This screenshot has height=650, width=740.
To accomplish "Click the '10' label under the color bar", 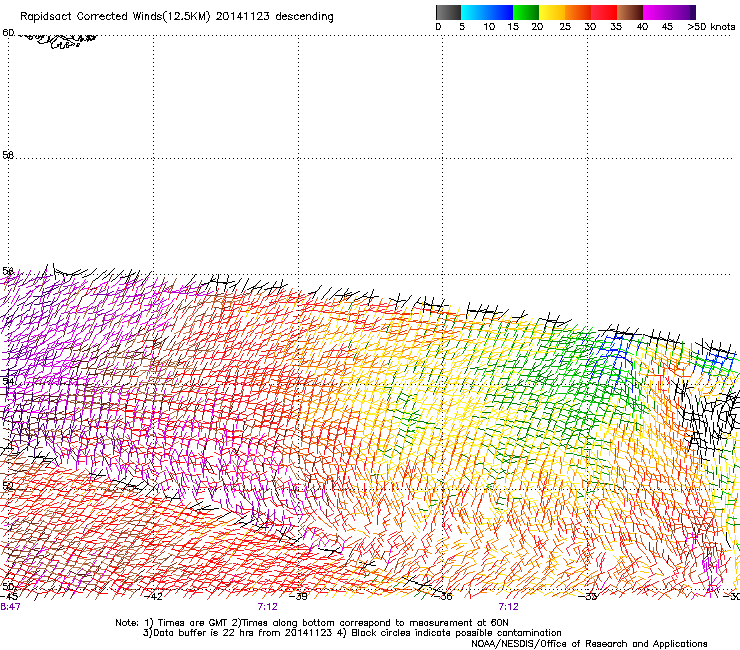I will click(x=489, y=27).
